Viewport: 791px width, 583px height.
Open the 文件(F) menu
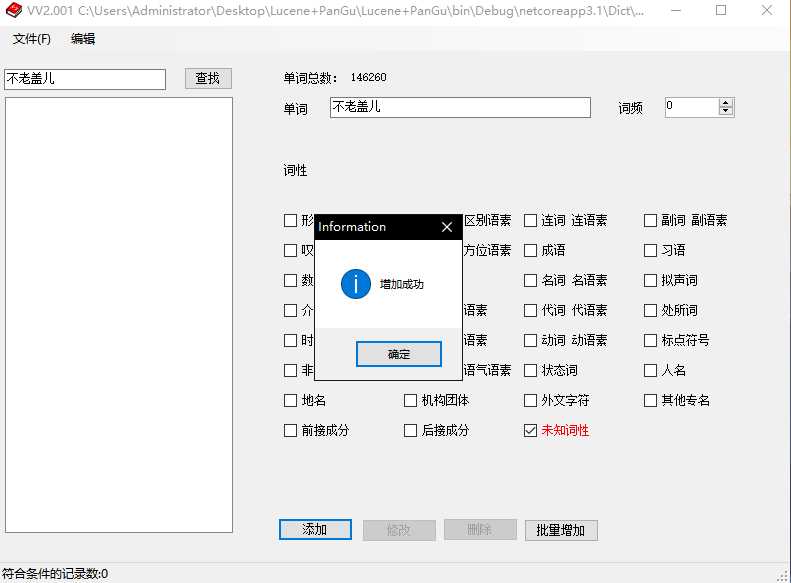tap(32, 40)
